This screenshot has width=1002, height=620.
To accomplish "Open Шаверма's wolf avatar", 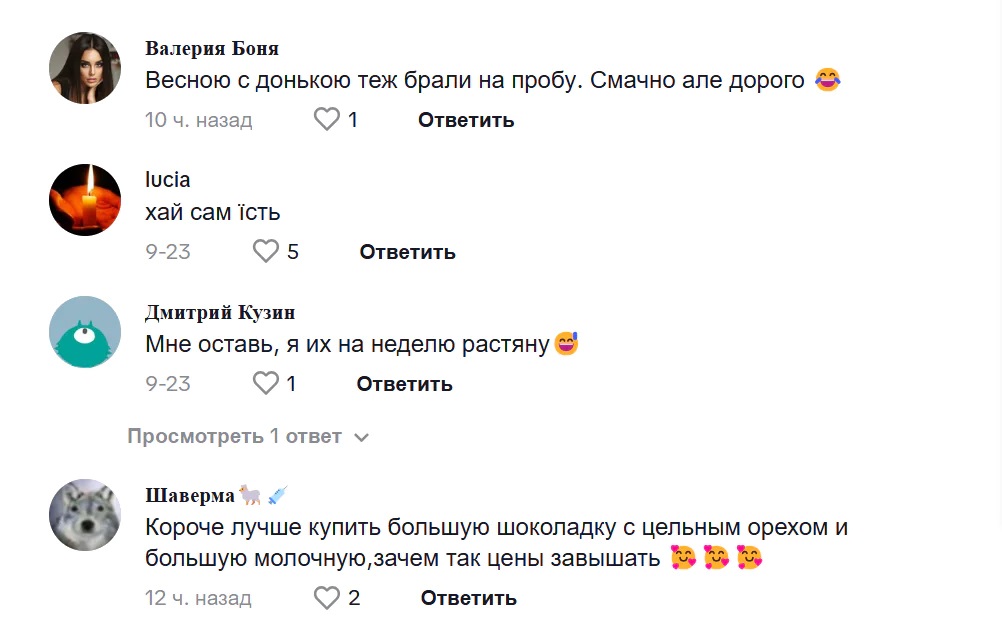I will (85, 514).
